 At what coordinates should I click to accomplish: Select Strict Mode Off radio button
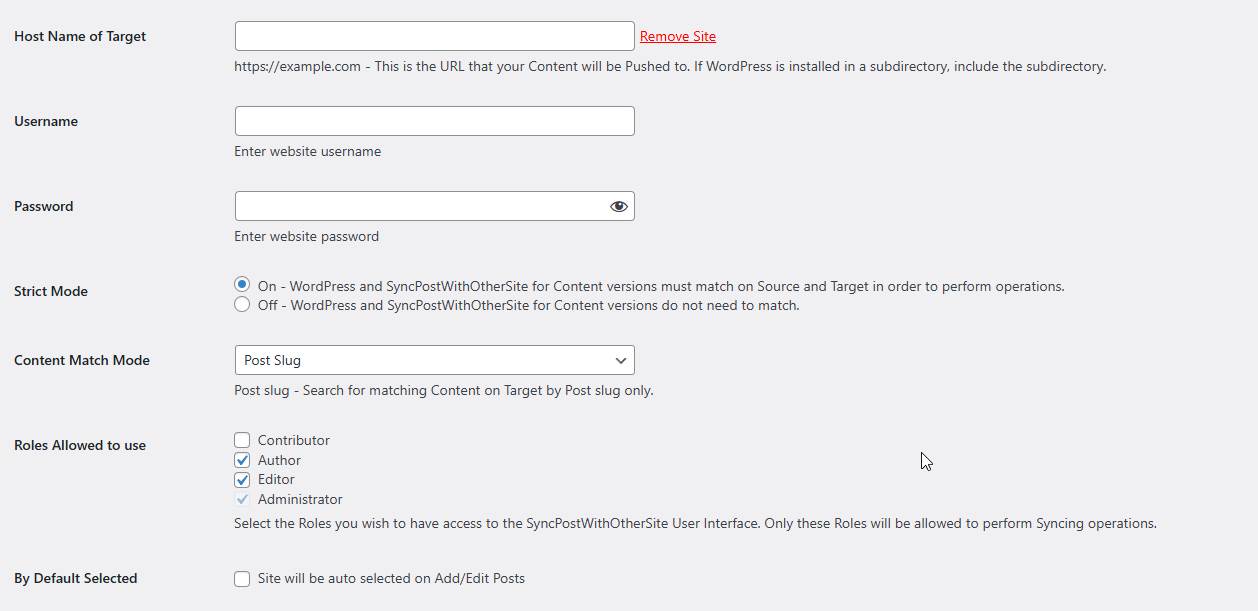tap(242, 305)
